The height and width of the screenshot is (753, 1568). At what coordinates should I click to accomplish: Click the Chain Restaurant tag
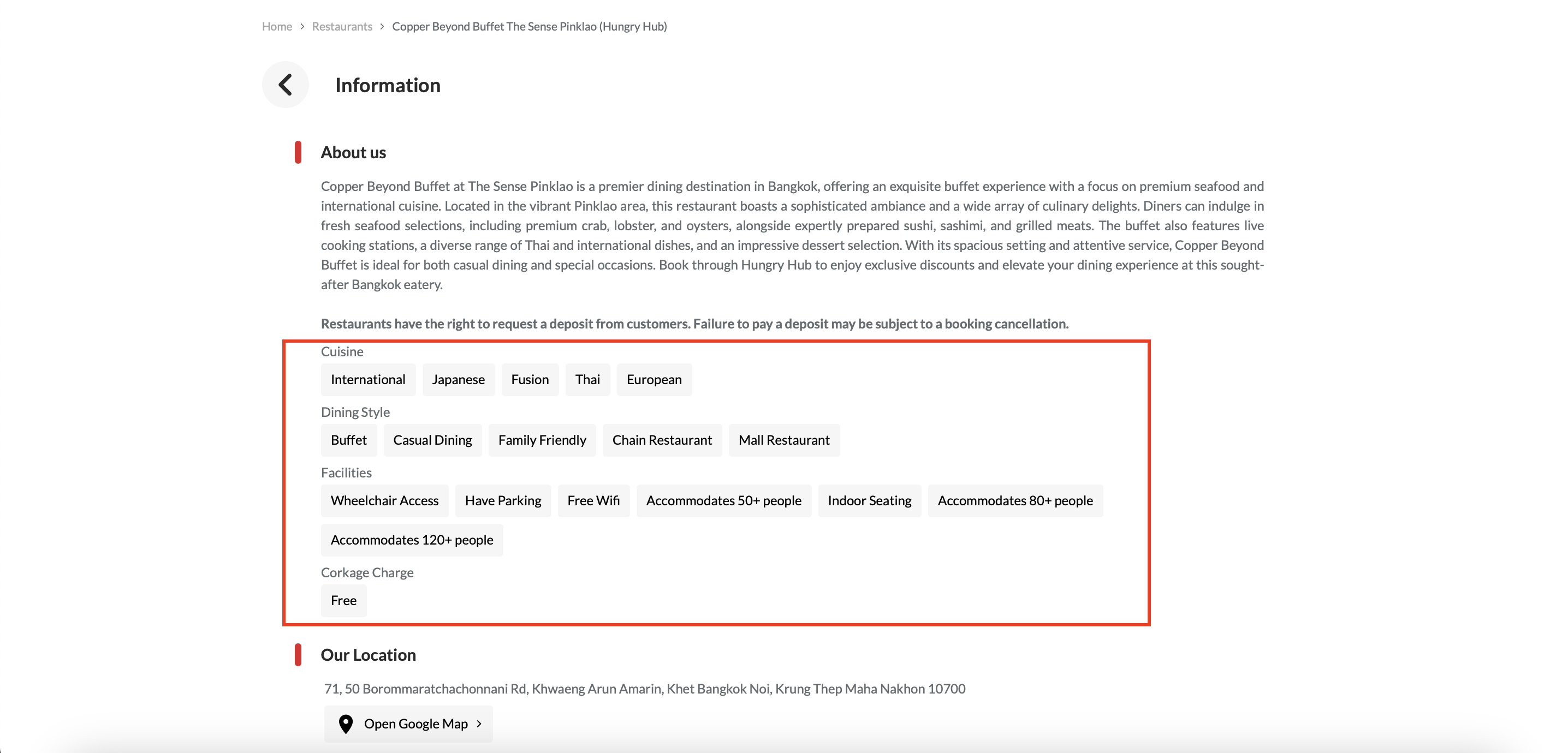662,440
